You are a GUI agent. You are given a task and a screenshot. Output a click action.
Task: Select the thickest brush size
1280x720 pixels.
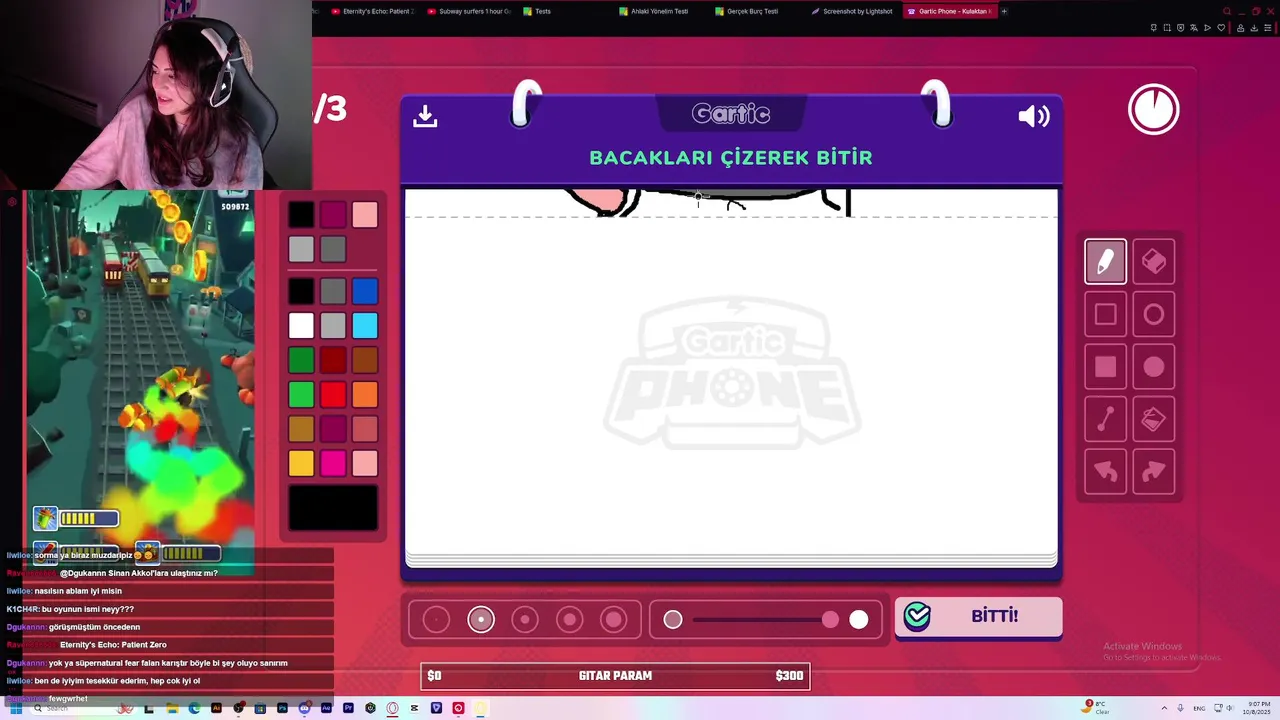pos(614,620)
